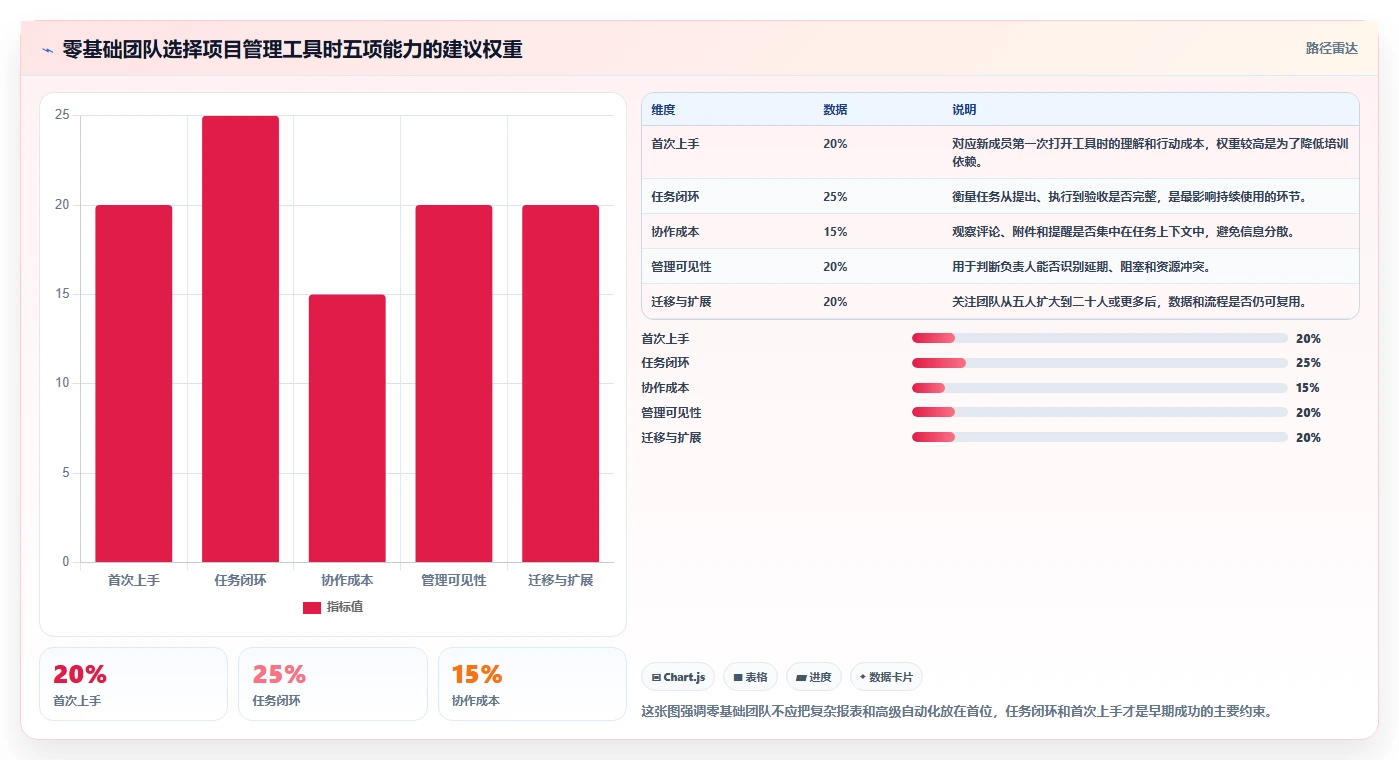Click the 25% value beside the 任务闭环 progress bar

1308,363
